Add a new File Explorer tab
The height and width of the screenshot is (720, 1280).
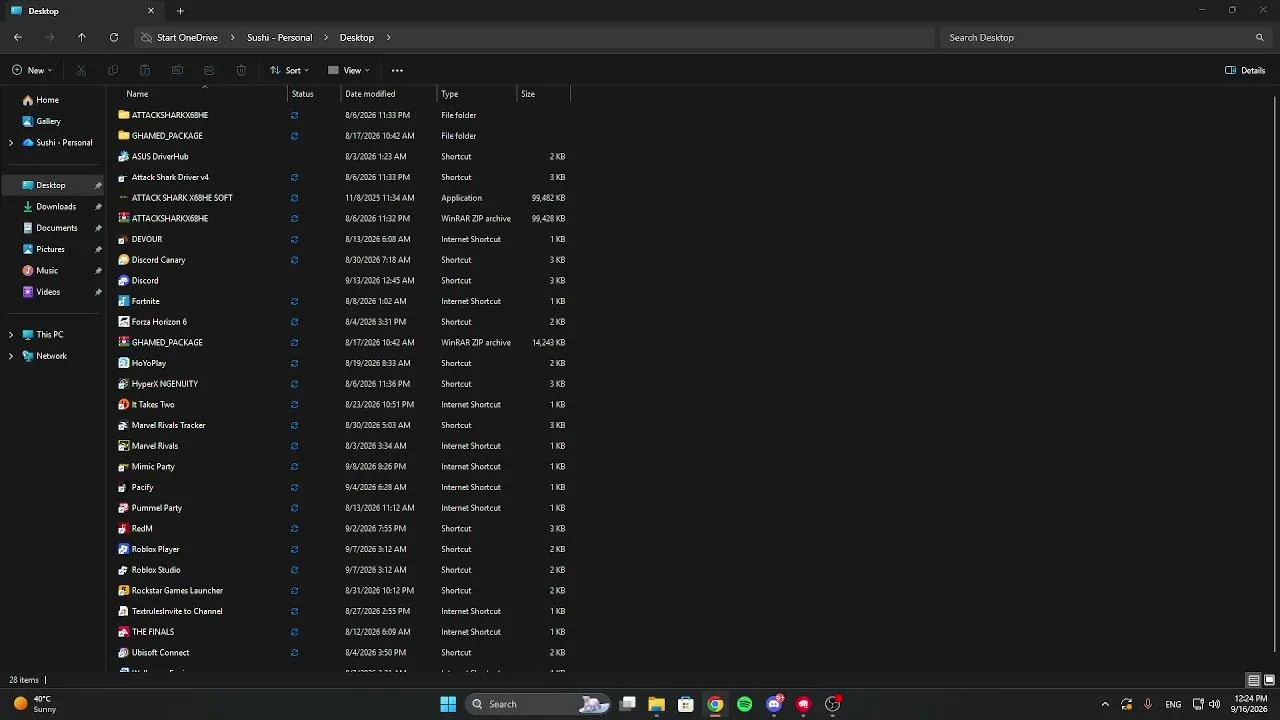(180, 11)
